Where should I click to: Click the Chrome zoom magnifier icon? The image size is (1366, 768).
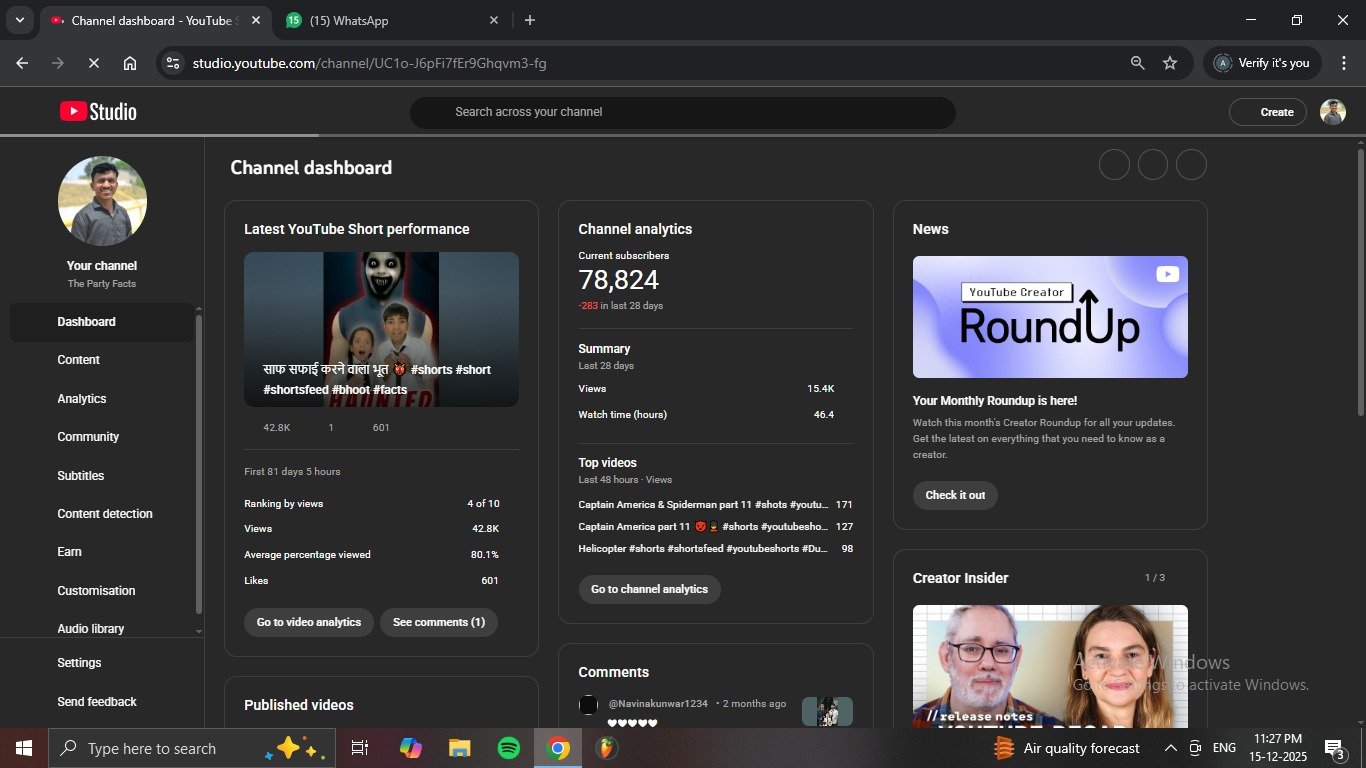click(x=1137, y=63)
